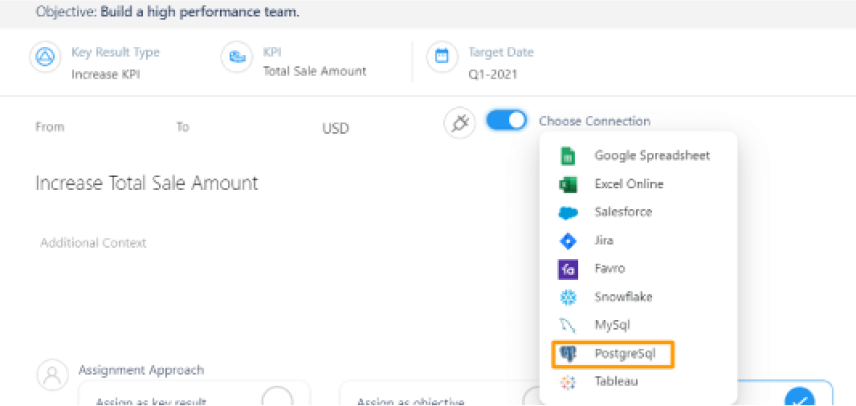The image size is (856, 406).
Task: Click the KPI coins icon
Action: tap(237, 57)
